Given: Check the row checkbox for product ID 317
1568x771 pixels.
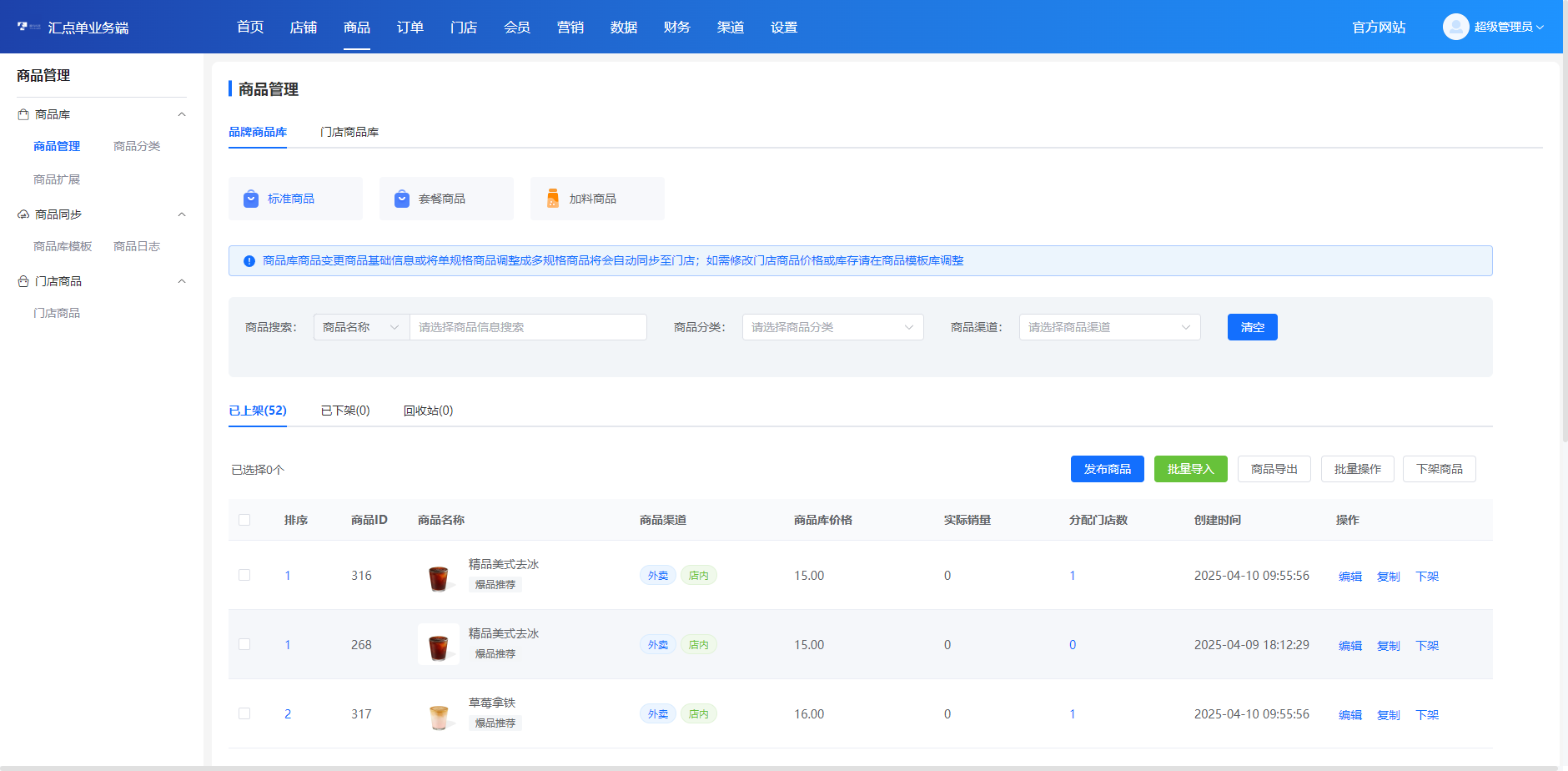Looking at the screenshot, I should (x=244, y=713).
